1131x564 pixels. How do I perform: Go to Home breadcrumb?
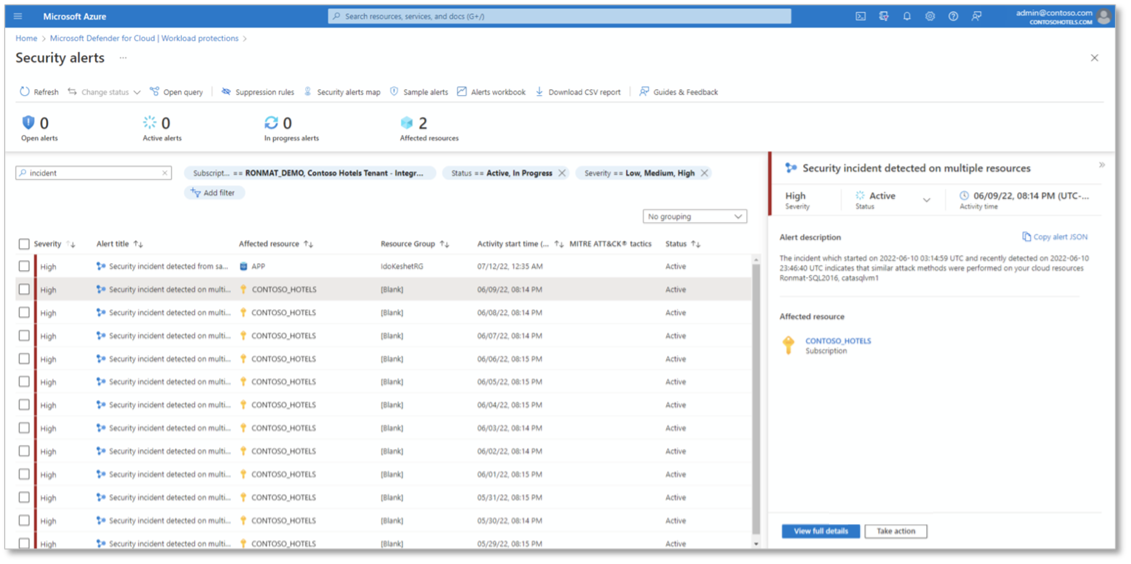26,39
